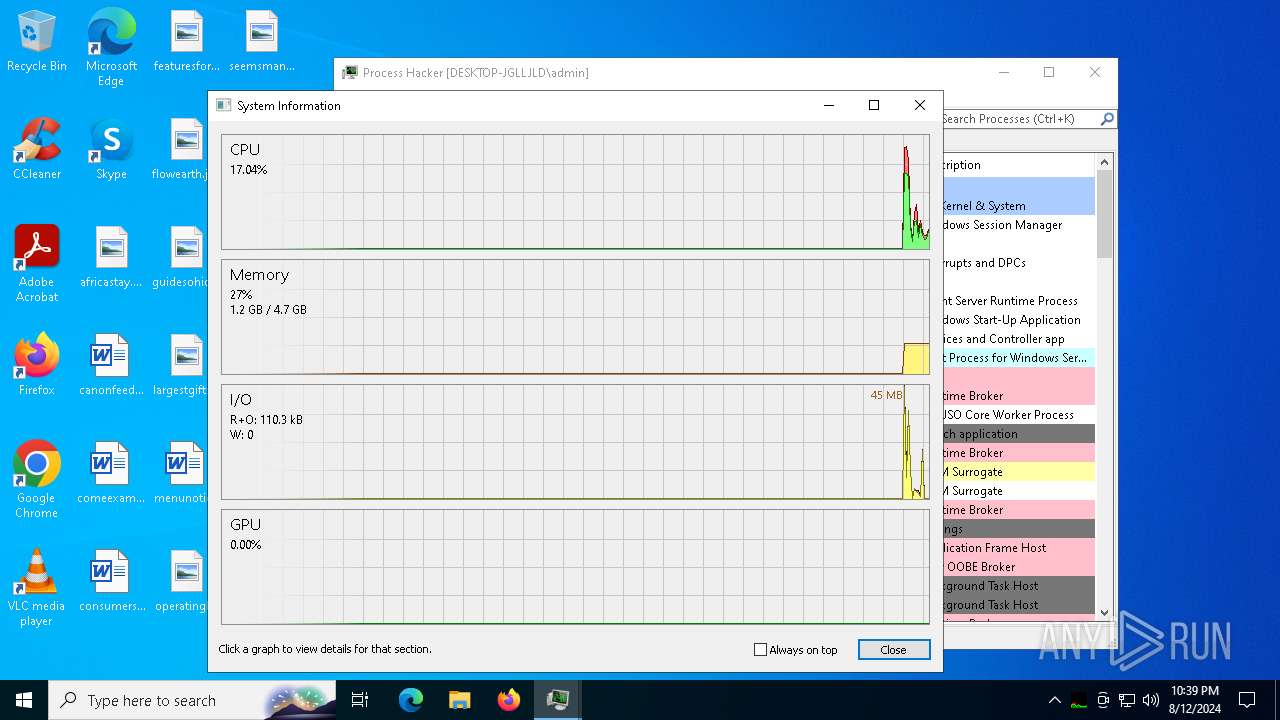1280x720 pixels.
Task: Open the I/O graph section
Action: point(575,442)
